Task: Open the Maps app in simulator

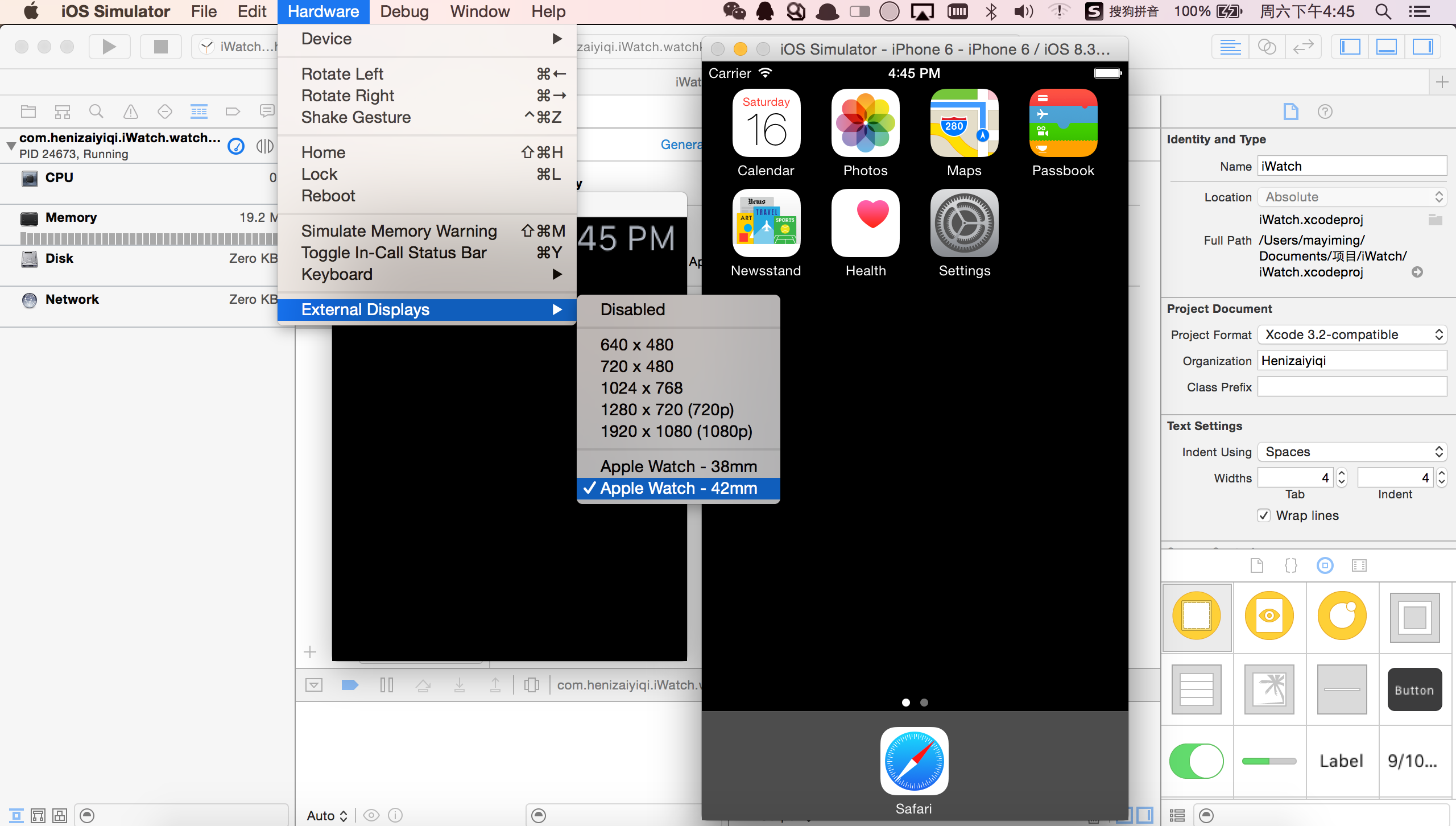Action: click(x=964, y=123)
